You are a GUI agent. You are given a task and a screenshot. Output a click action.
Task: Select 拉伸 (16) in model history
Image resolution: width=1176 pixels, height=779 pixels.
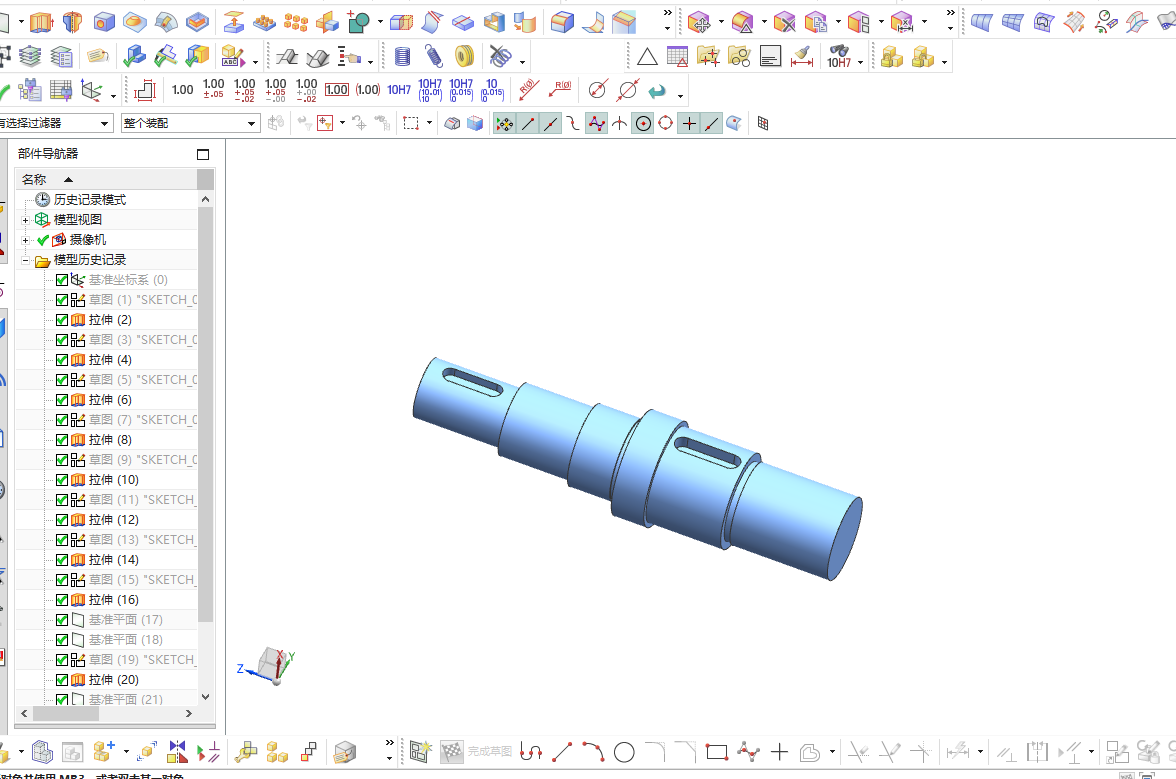click(x=113, y=600)
